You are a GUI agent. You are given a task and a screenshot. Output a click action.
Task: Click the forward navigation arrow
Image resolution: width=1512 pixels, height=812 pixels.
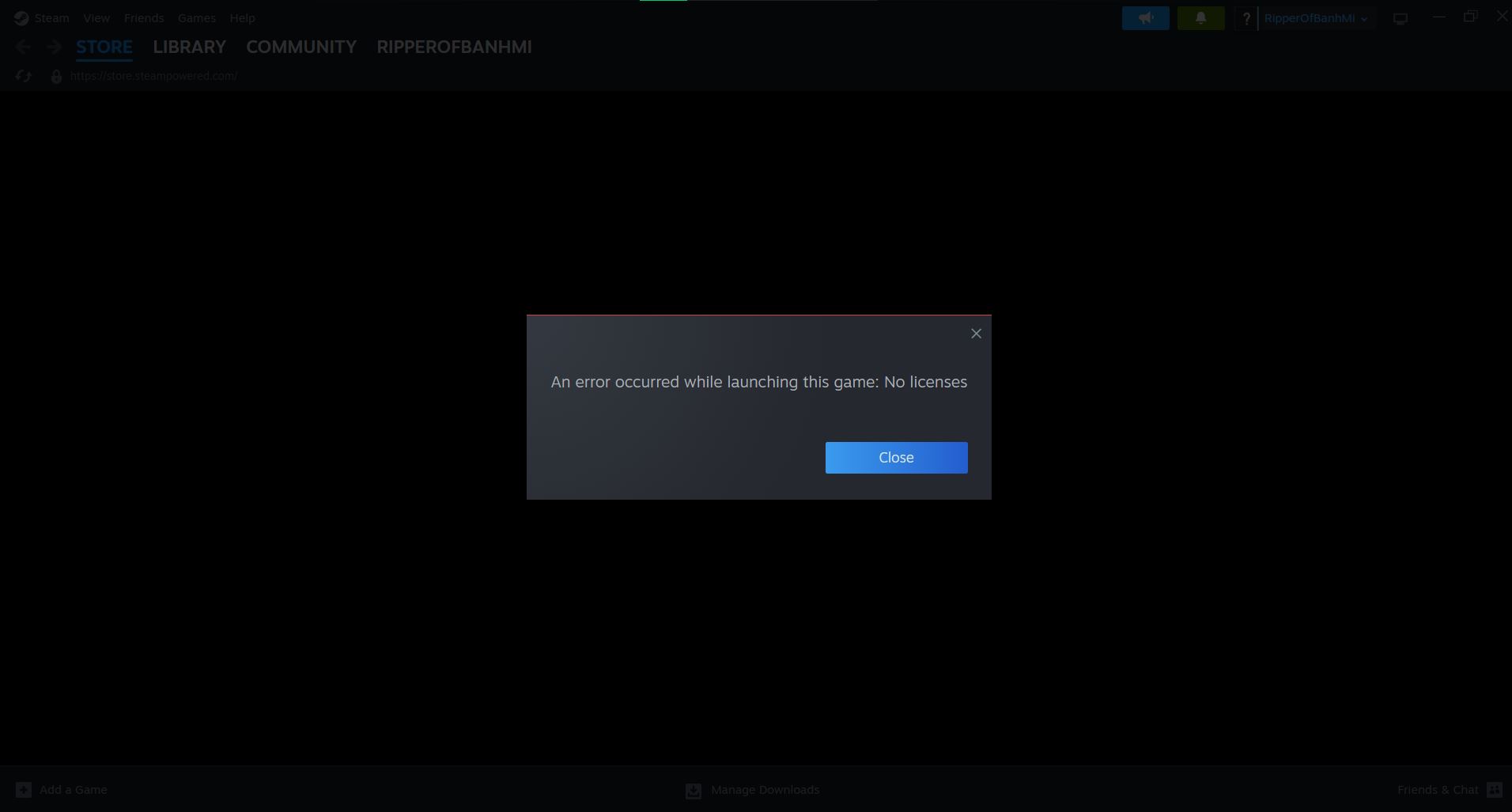coord(54,47)
